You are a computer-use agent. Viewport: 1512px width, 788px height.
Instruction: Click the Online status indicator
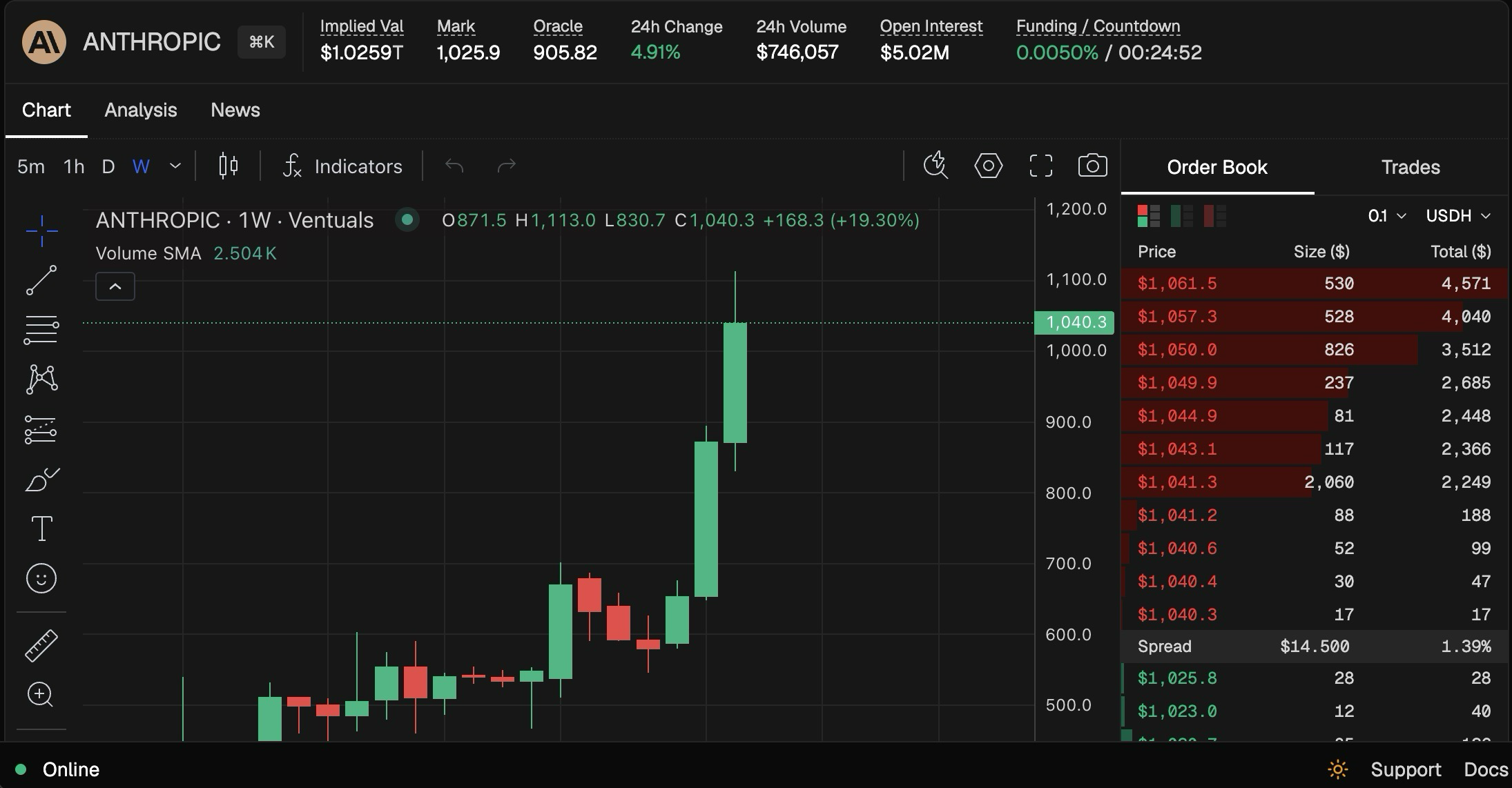[x=58, y=769]
